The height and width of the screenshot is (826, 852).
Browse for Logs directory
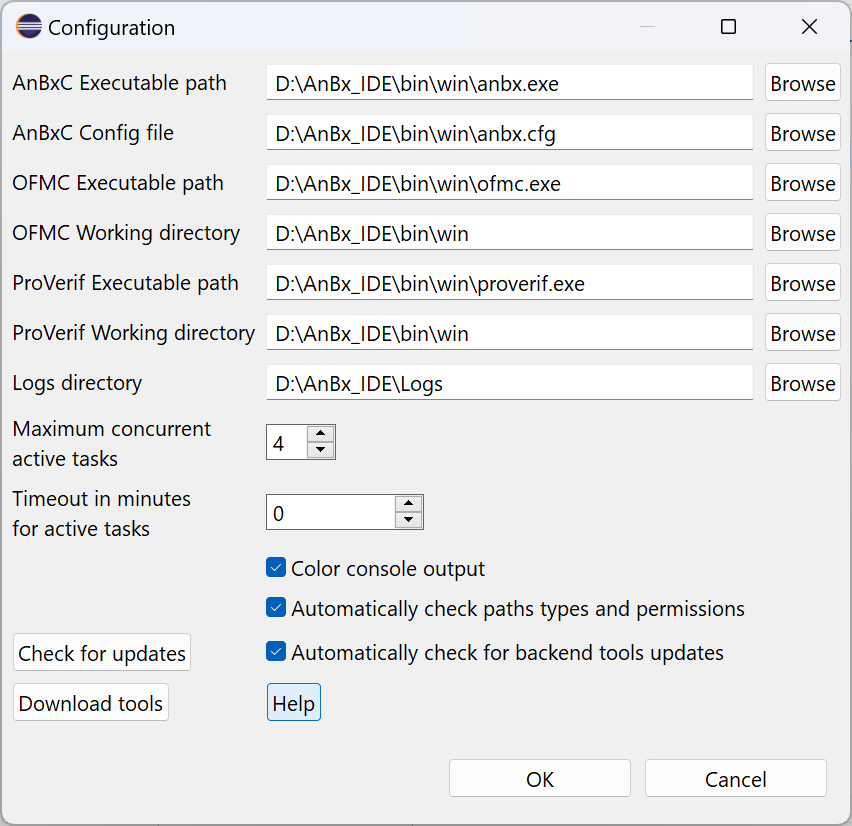(802, 384)
